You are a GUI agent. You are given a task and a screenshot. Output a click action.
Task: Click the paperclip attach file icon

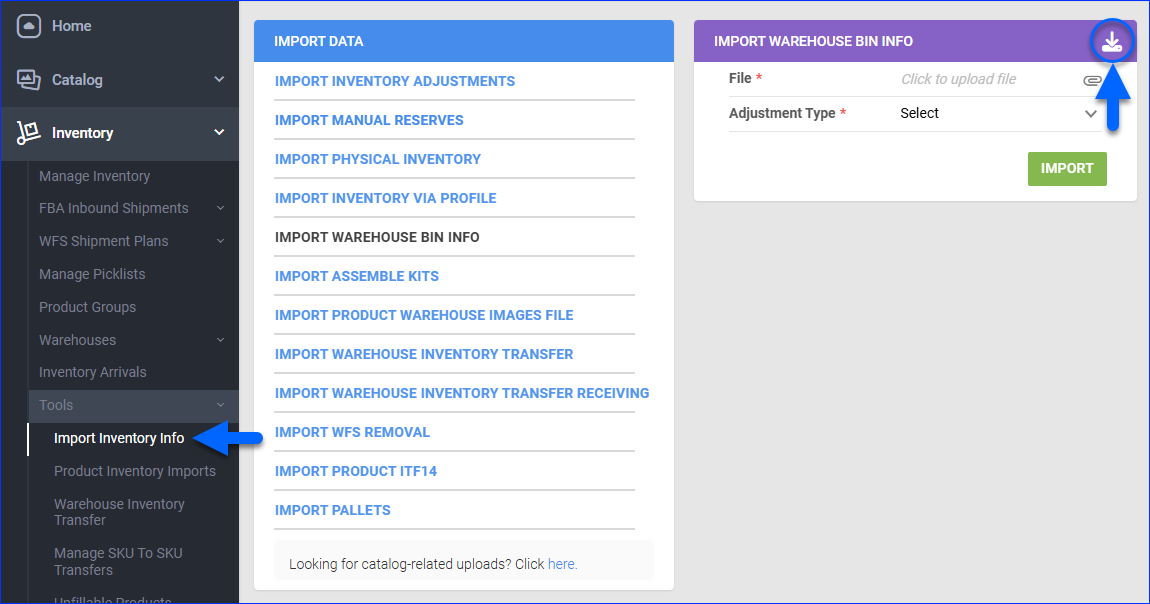point(1091,80)
